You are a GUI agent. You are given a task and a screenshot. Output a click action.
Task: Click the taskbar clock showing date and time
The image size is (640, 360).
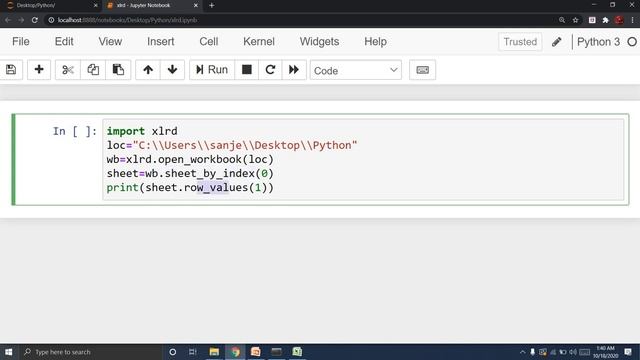click(x=605, y=352)
